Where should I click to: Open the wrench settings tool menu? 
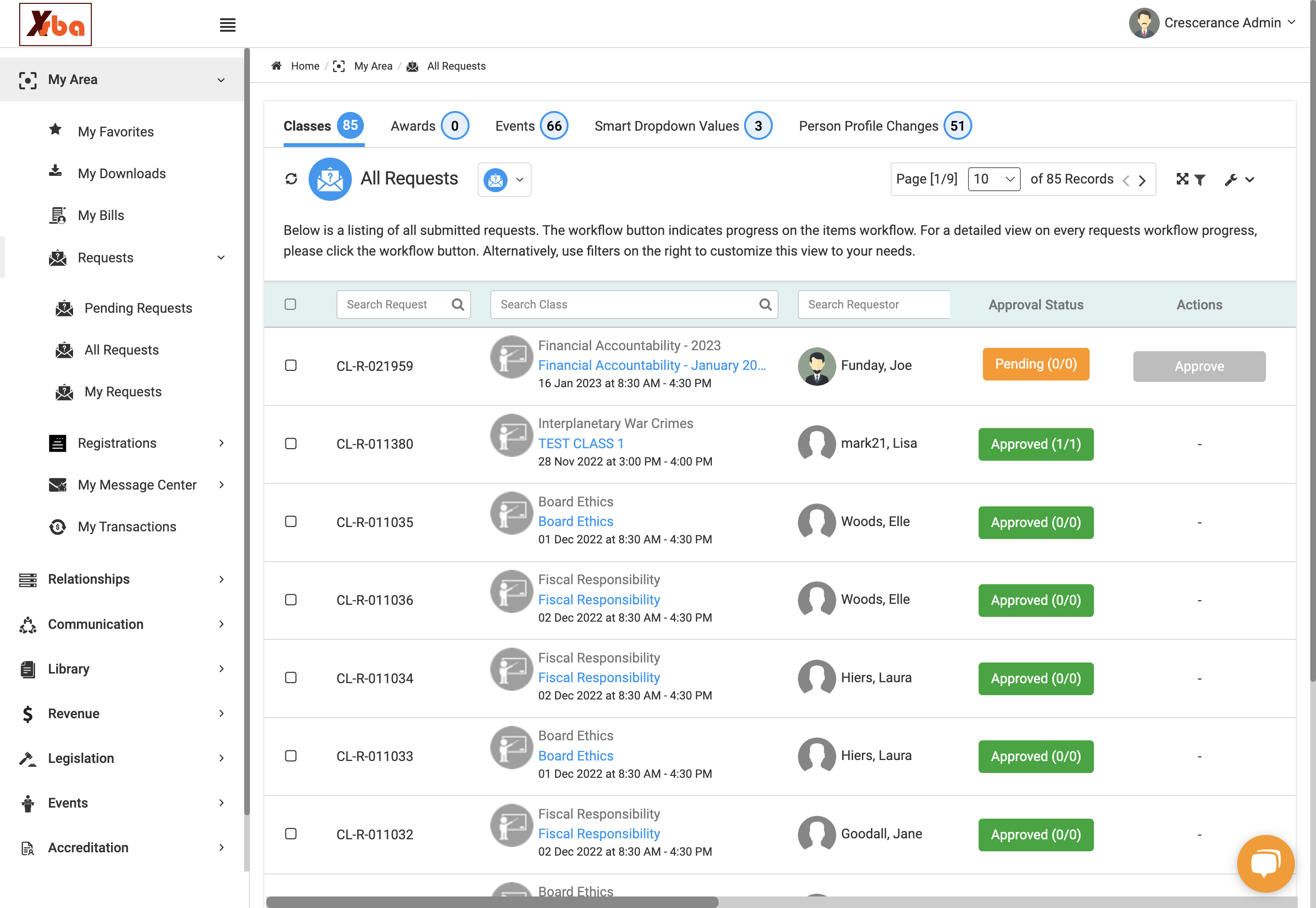tap(1239, 180)
